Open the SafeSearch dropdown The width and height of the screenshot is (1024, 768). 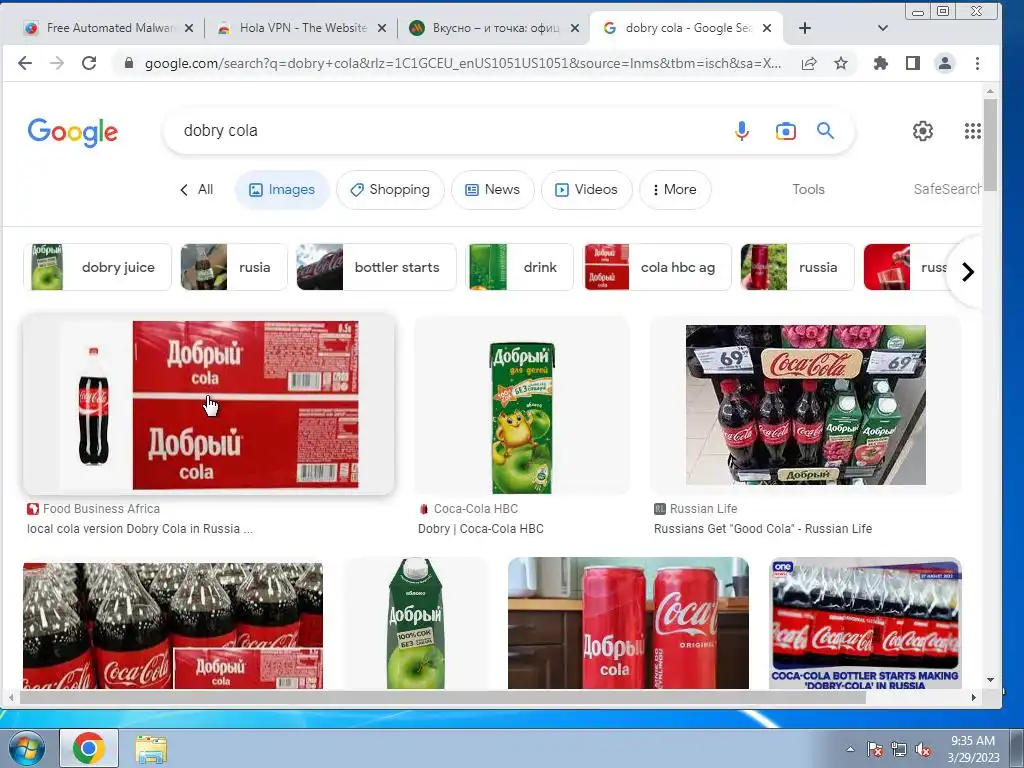[947, 189]
